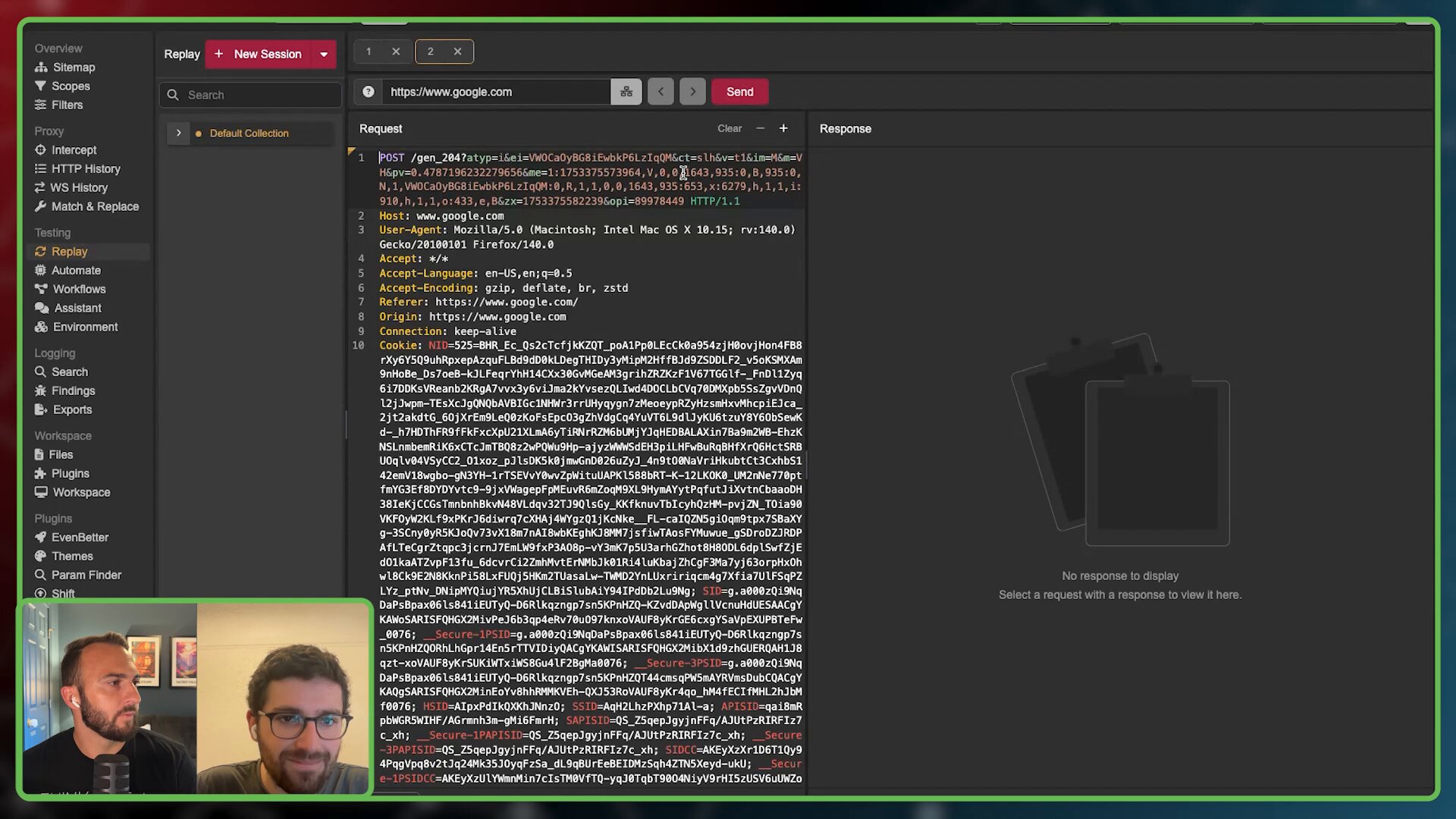Click the EvenBetter rocket icon
Image resolution: width=1456 pixels, height=819 pixels.
pyautogui.click(x=40, y=538)
